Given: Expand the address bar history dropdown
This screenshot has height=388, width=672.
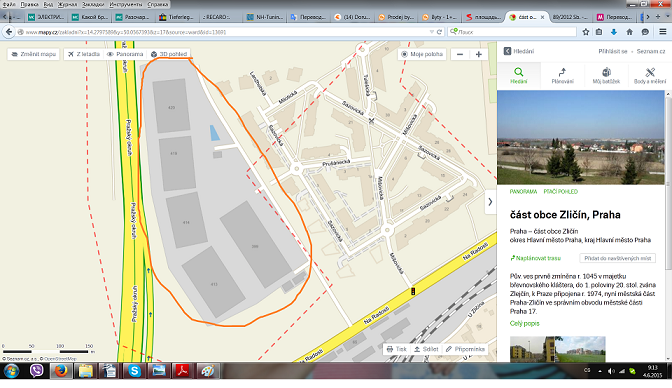Looking at the screenshot, I should coord(432,32).
